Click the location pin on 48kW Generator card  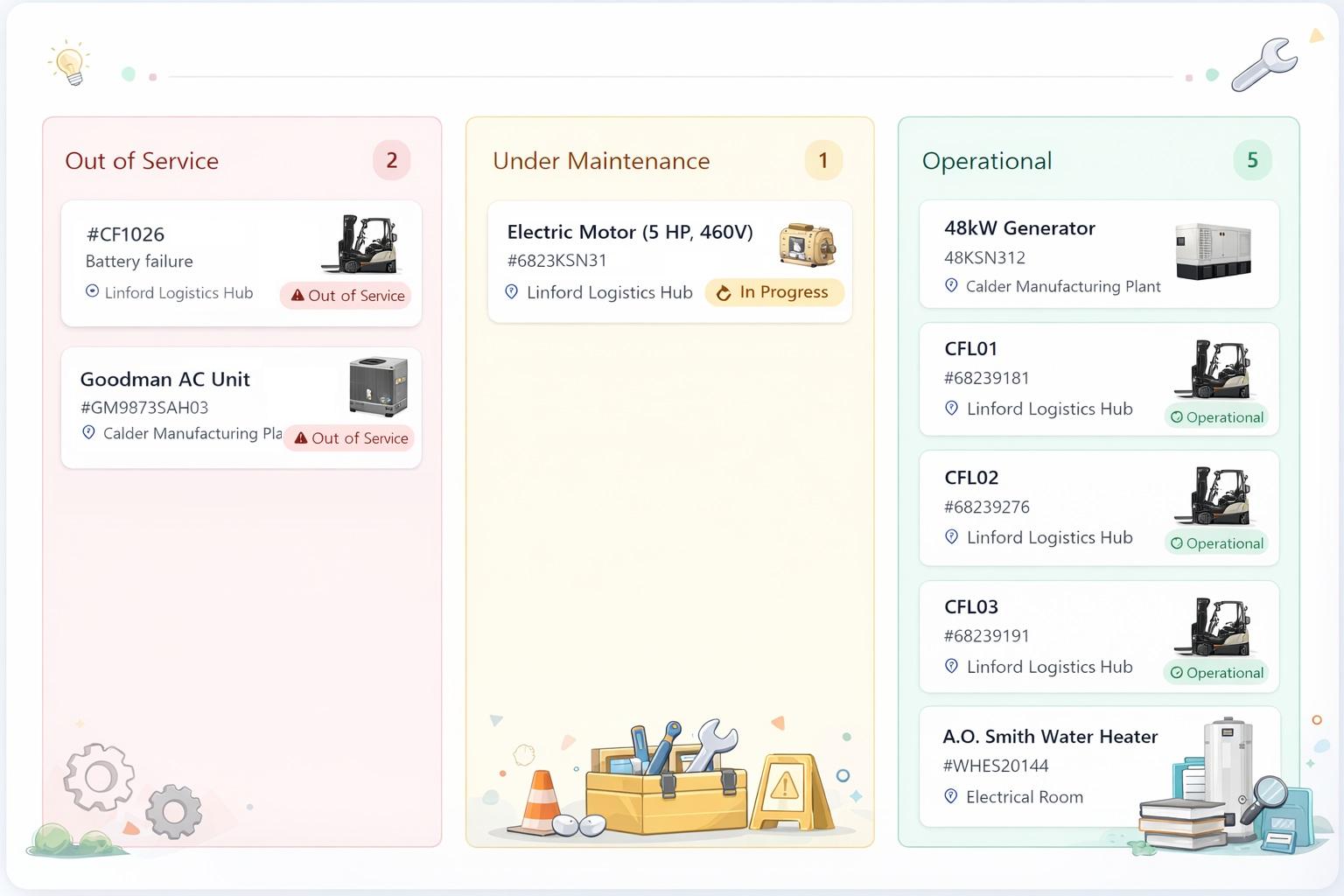click(951, 285)
